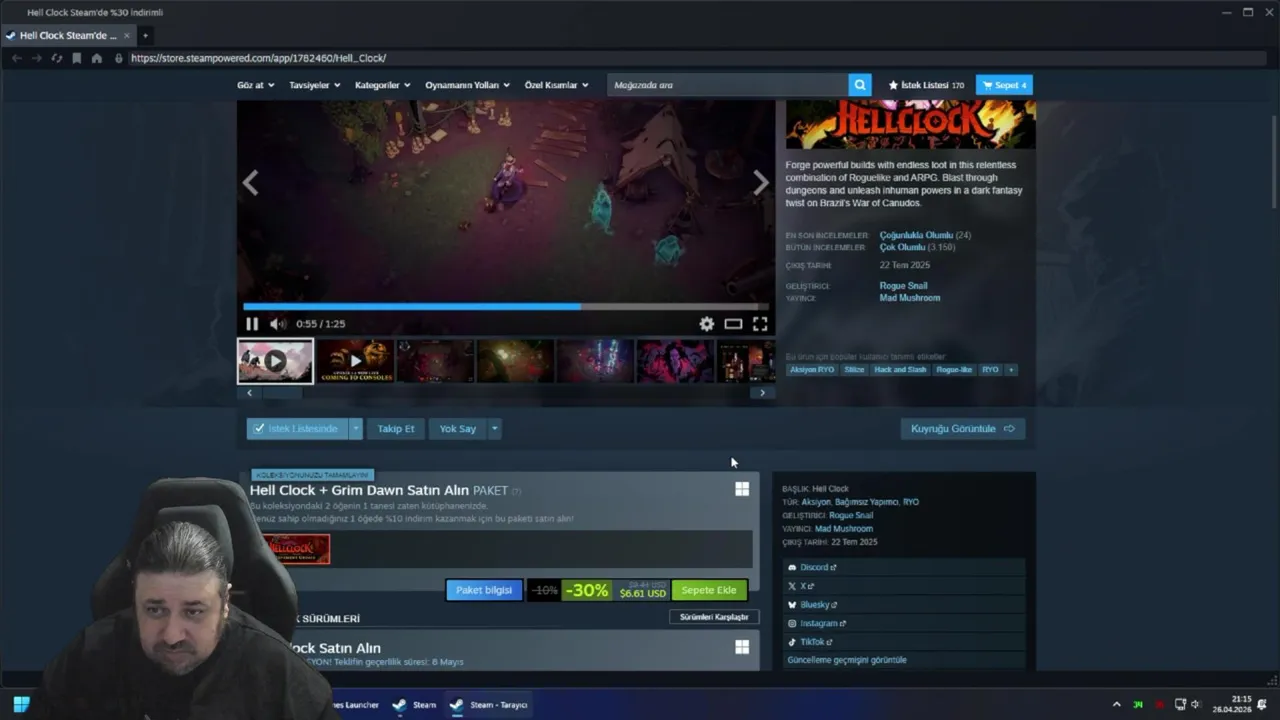Select the third media thumbnail
This screenshot has height=720, width=1280.
[435, 361]
